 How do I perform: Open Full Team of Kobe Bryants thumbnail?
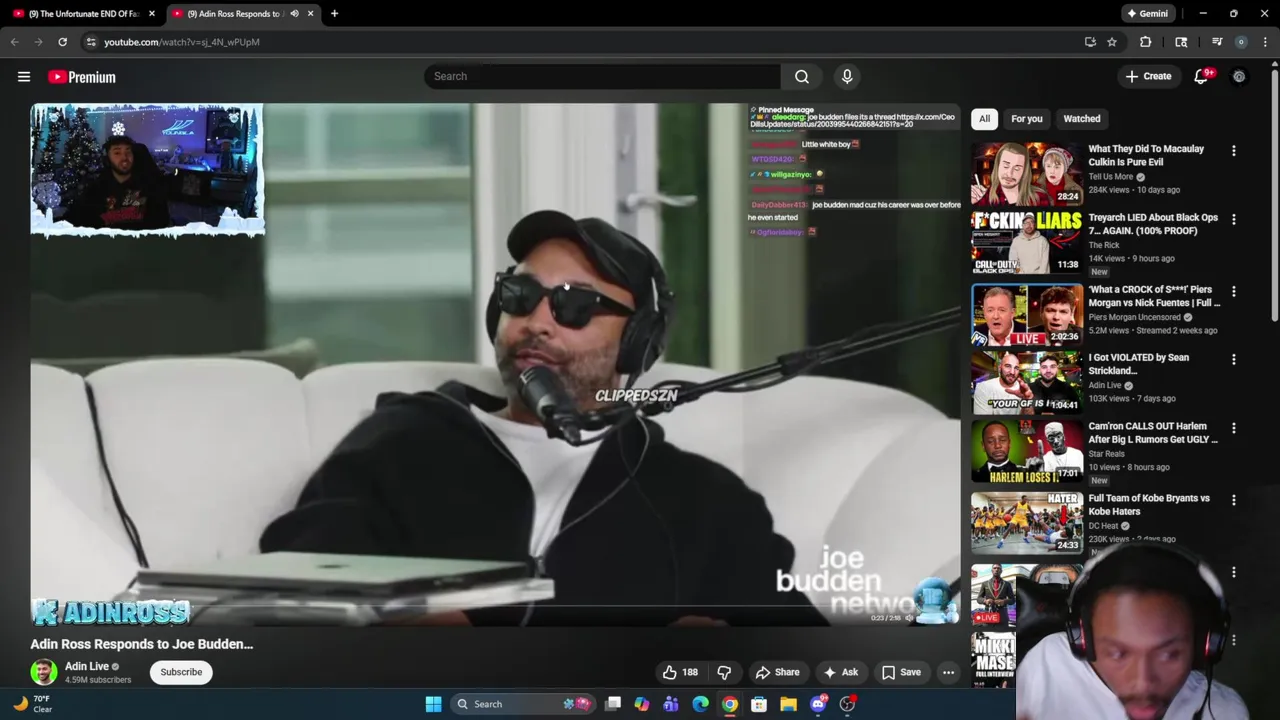click(1027, 522)
